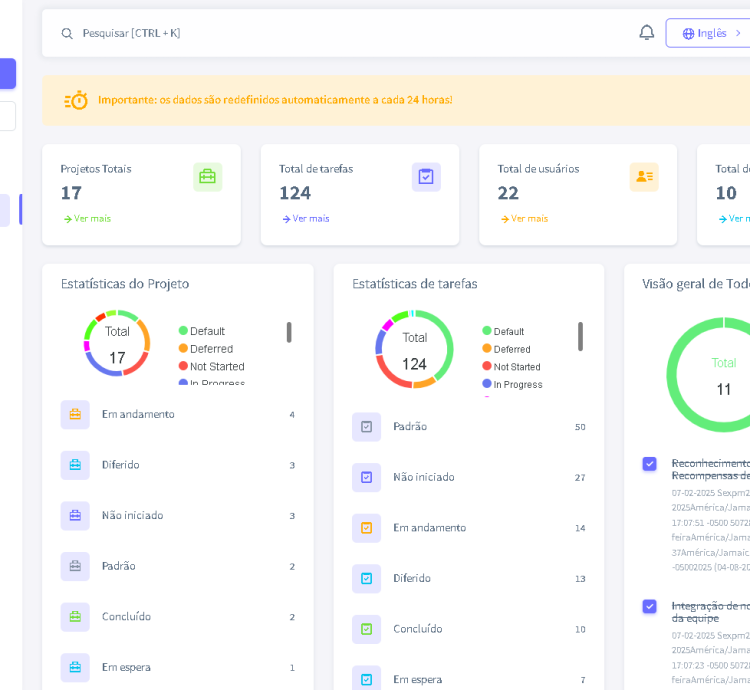Open Ver mais under Projetos Totais
The height and width of the screenshot is (690, 750).
click(x=87, y=219)
